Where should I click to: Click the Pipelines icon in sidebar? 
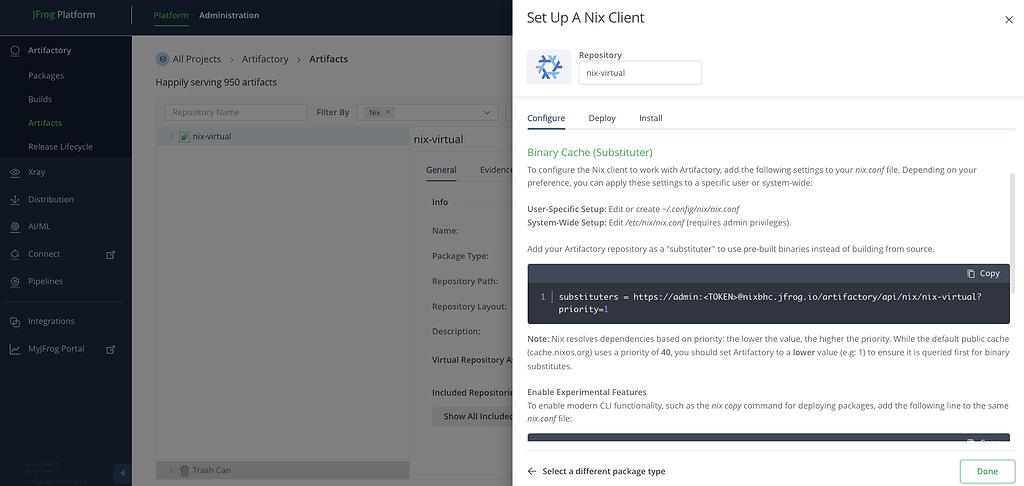click(x=15, y=282)
